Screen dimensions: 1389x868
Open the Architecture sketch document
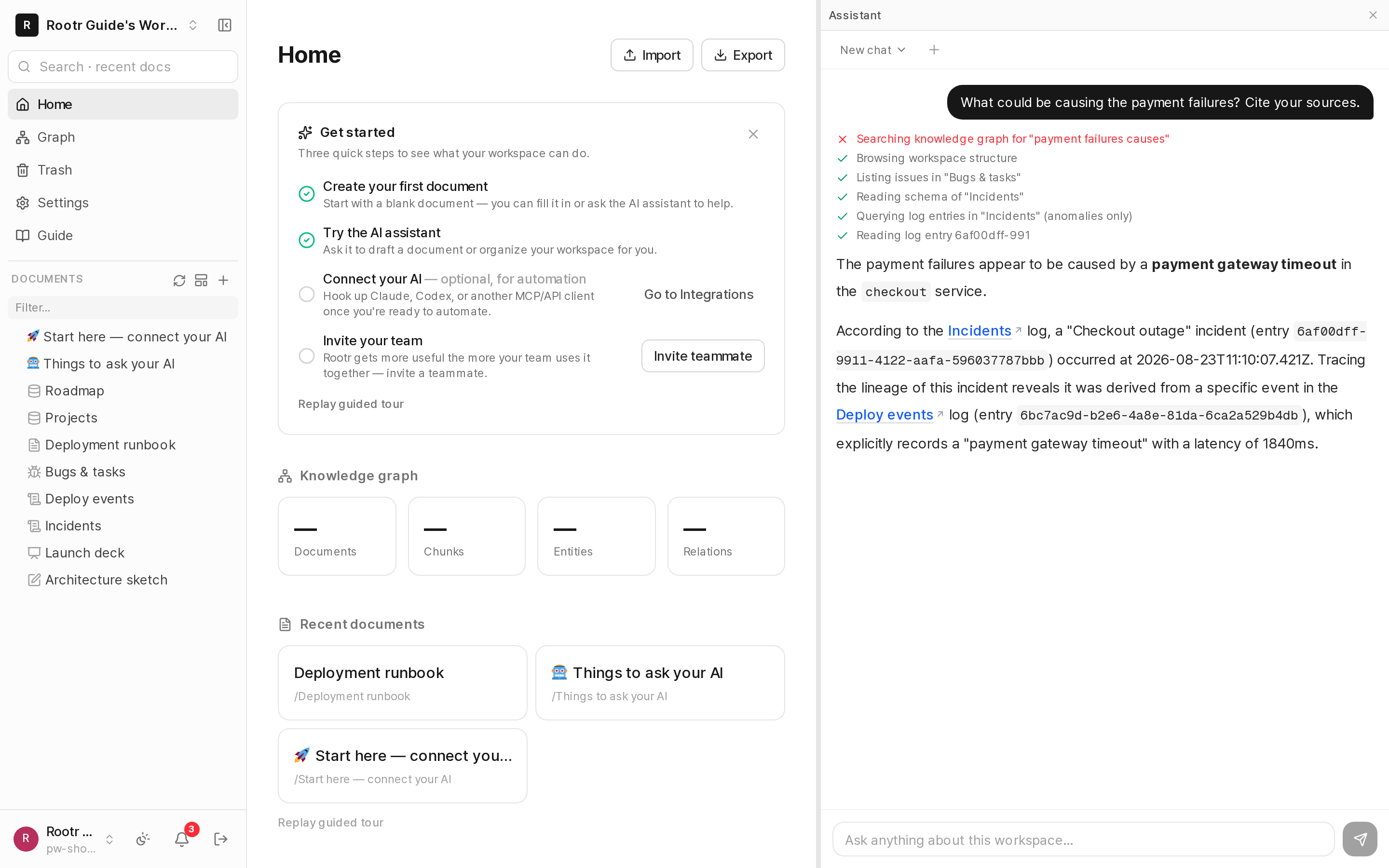tap(123, 580)
